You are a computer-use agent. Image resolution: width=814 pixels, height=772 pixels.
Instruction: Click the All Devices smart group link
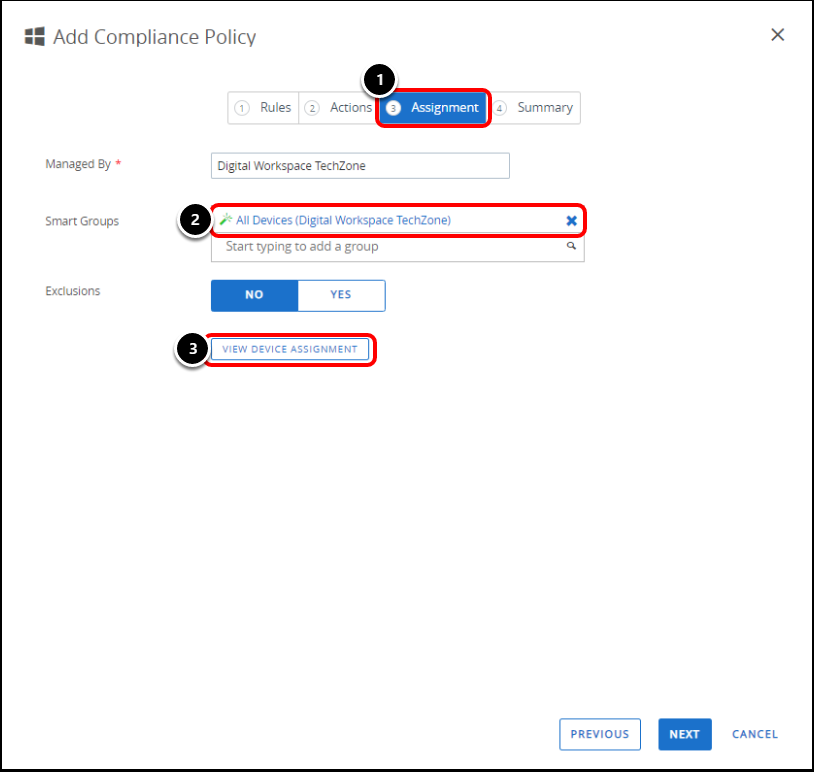pos(343,220)
